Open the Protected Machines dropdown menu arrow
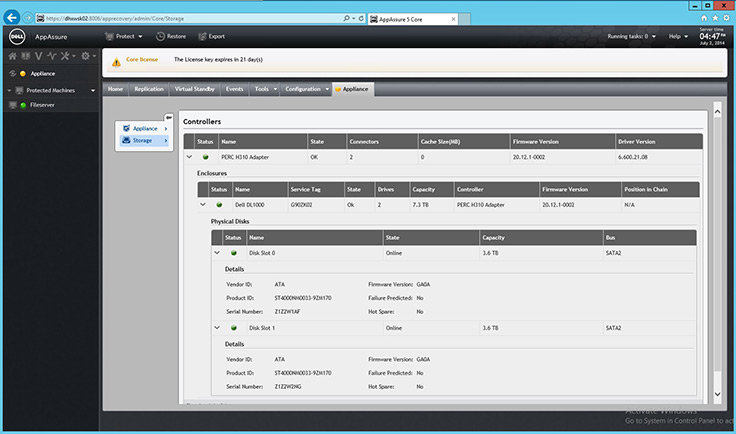Image resolution: width=736 pixels, height=434 pixels. (93, 91)
